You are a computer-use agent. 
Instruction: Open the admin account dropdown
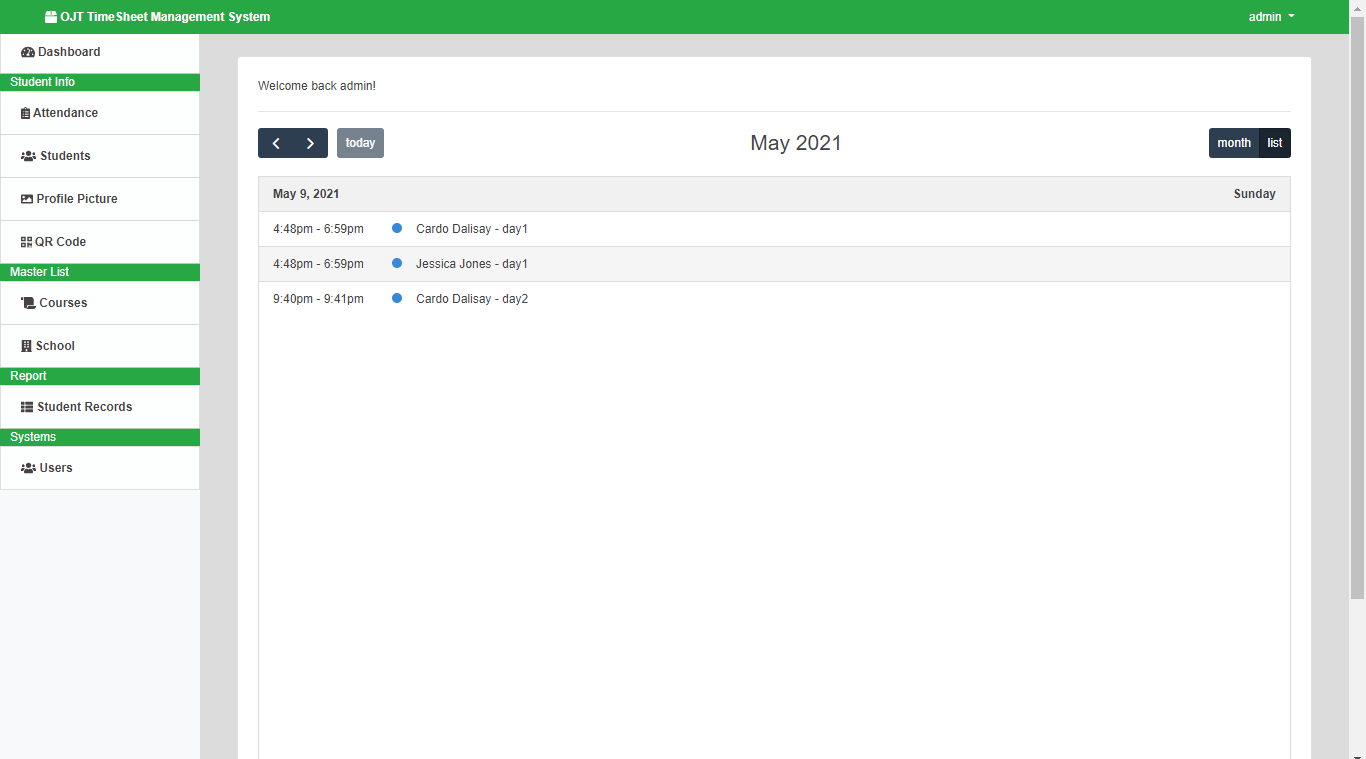pyautogui.click(x=1271, y=16)
